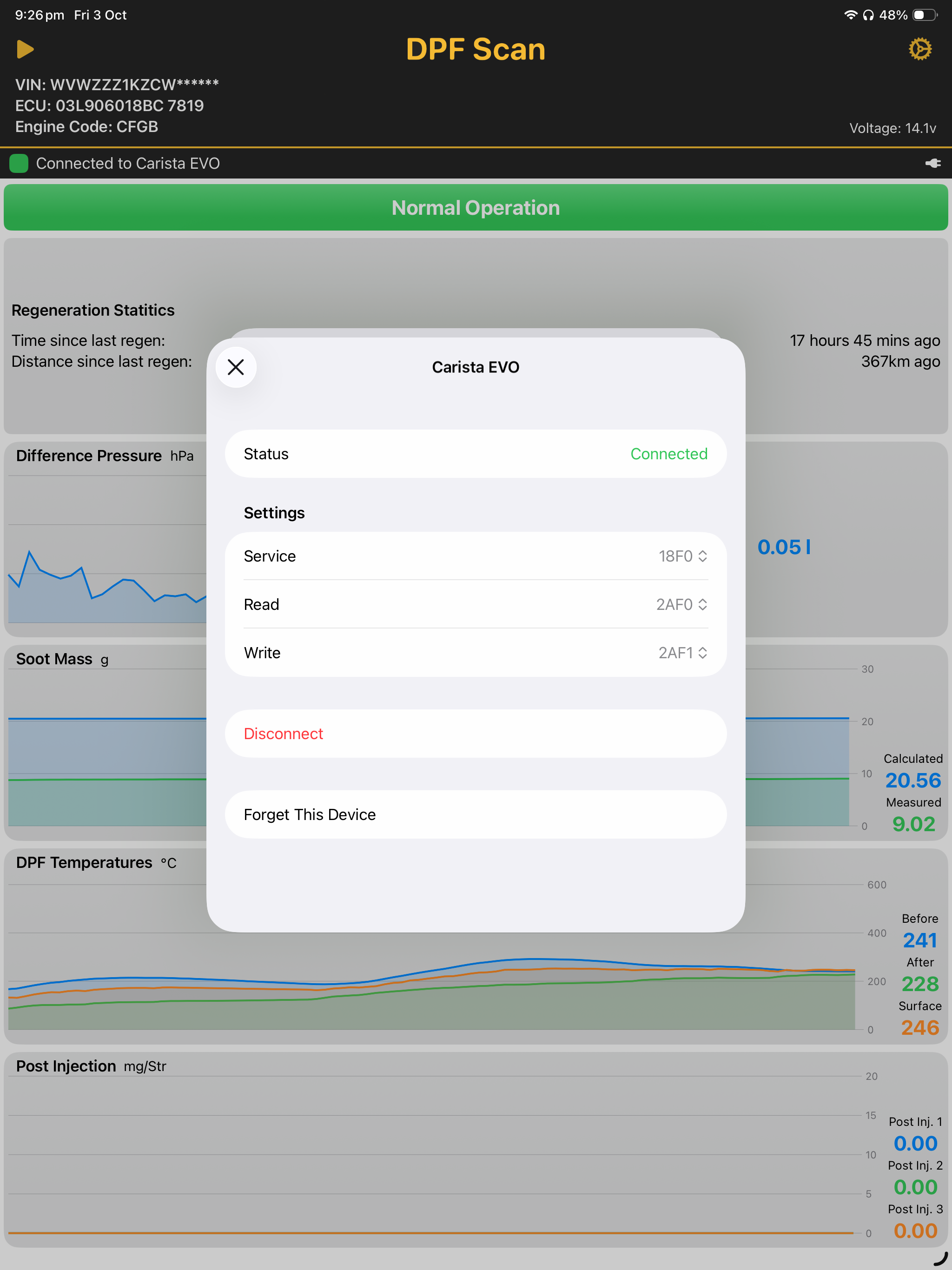Image resolution: width=952 pixels, height=1270 pixels.
Task: Tap the DPF Temperatures chart title
Action: point(85,863)
